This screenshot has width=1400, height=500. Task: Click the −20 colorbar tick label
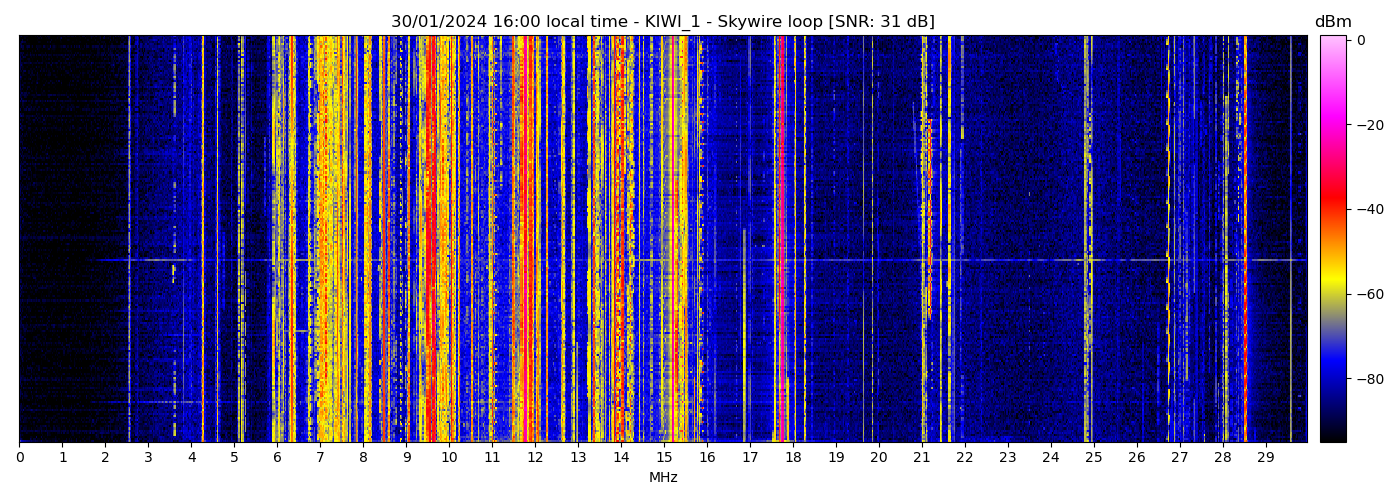(1367, 125)
